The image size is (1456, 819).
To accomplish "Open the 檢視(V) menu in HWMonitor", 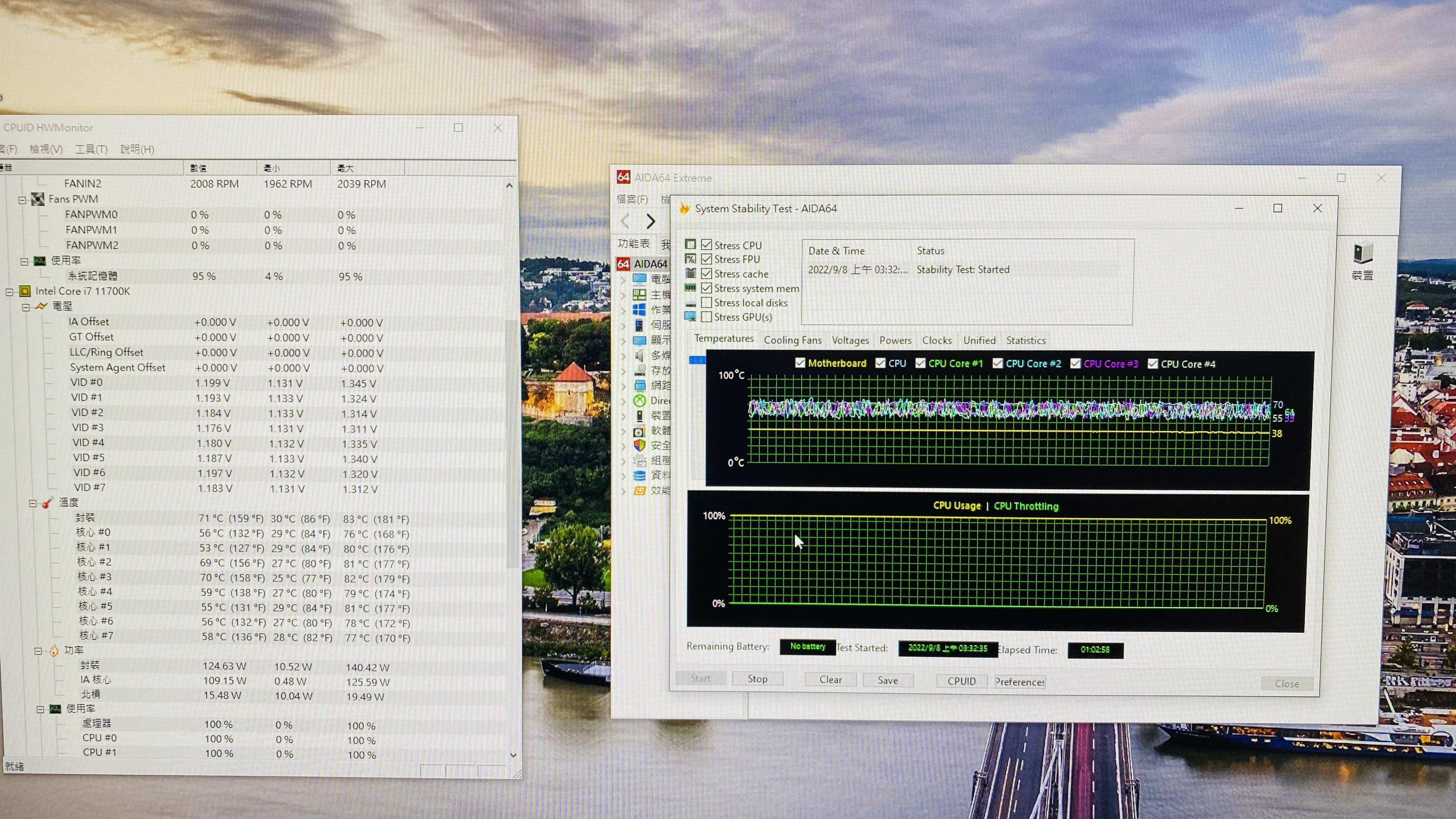I will tap(46, 149).
